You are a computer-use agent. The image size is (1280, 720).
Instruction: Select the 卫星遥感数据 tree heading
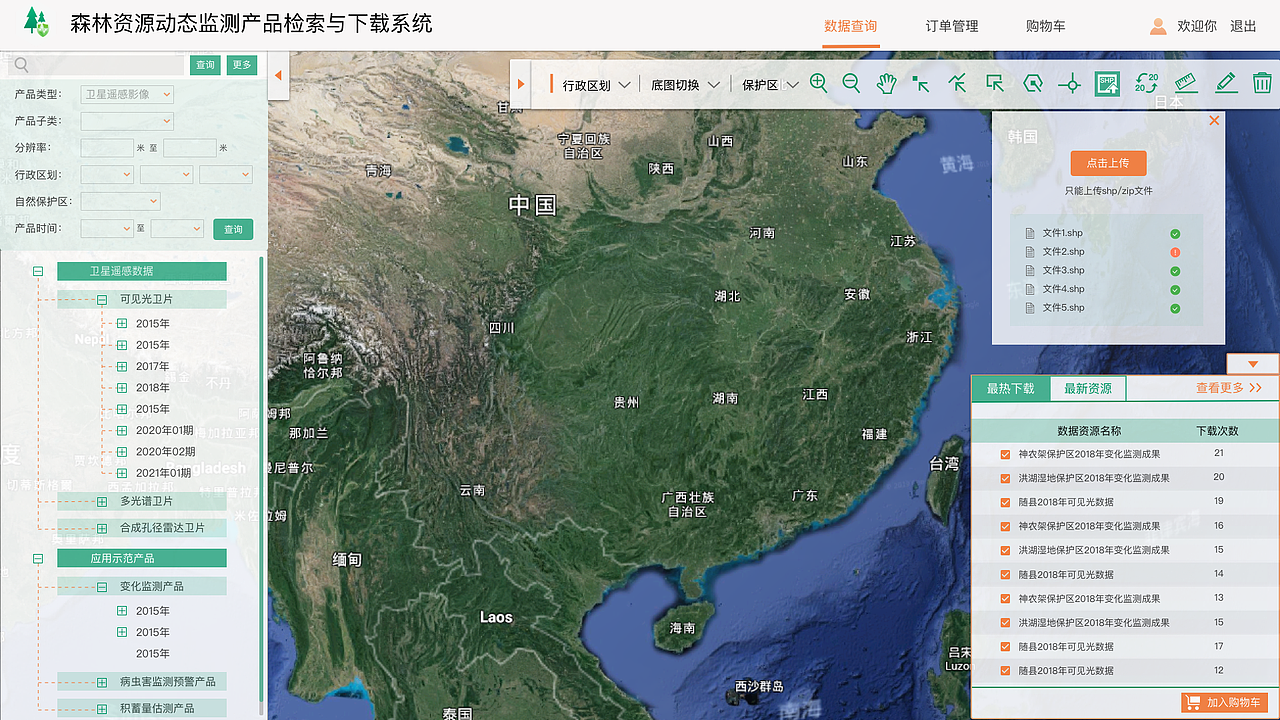coord(142,271)
